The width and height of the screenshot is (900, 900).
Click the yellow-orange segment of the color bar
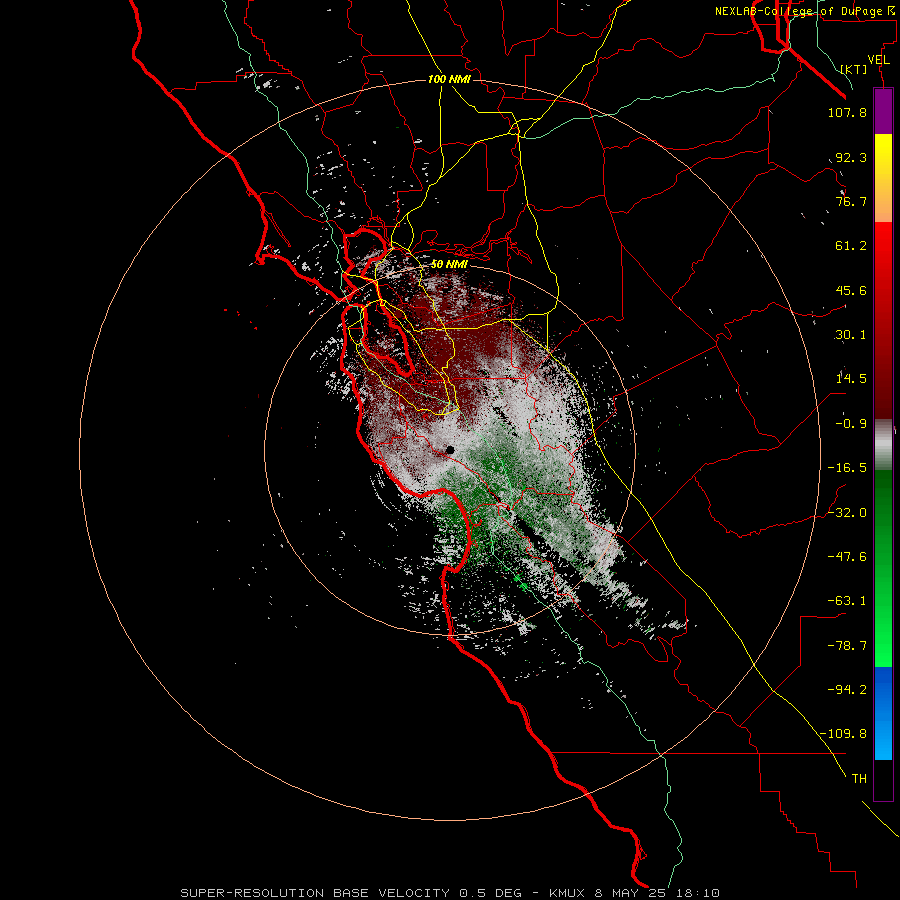point(883,178)
